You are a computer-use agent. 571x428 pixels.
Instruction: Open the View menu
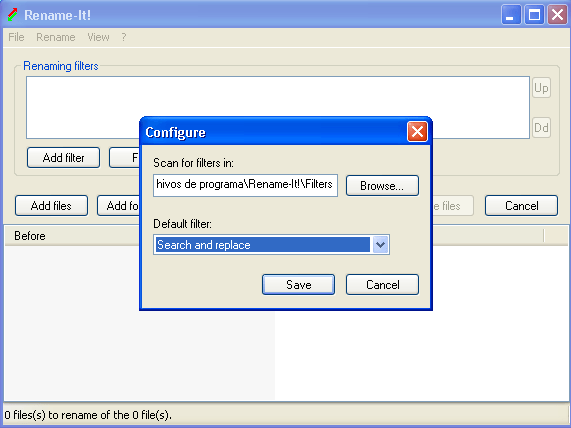(98, 37)
